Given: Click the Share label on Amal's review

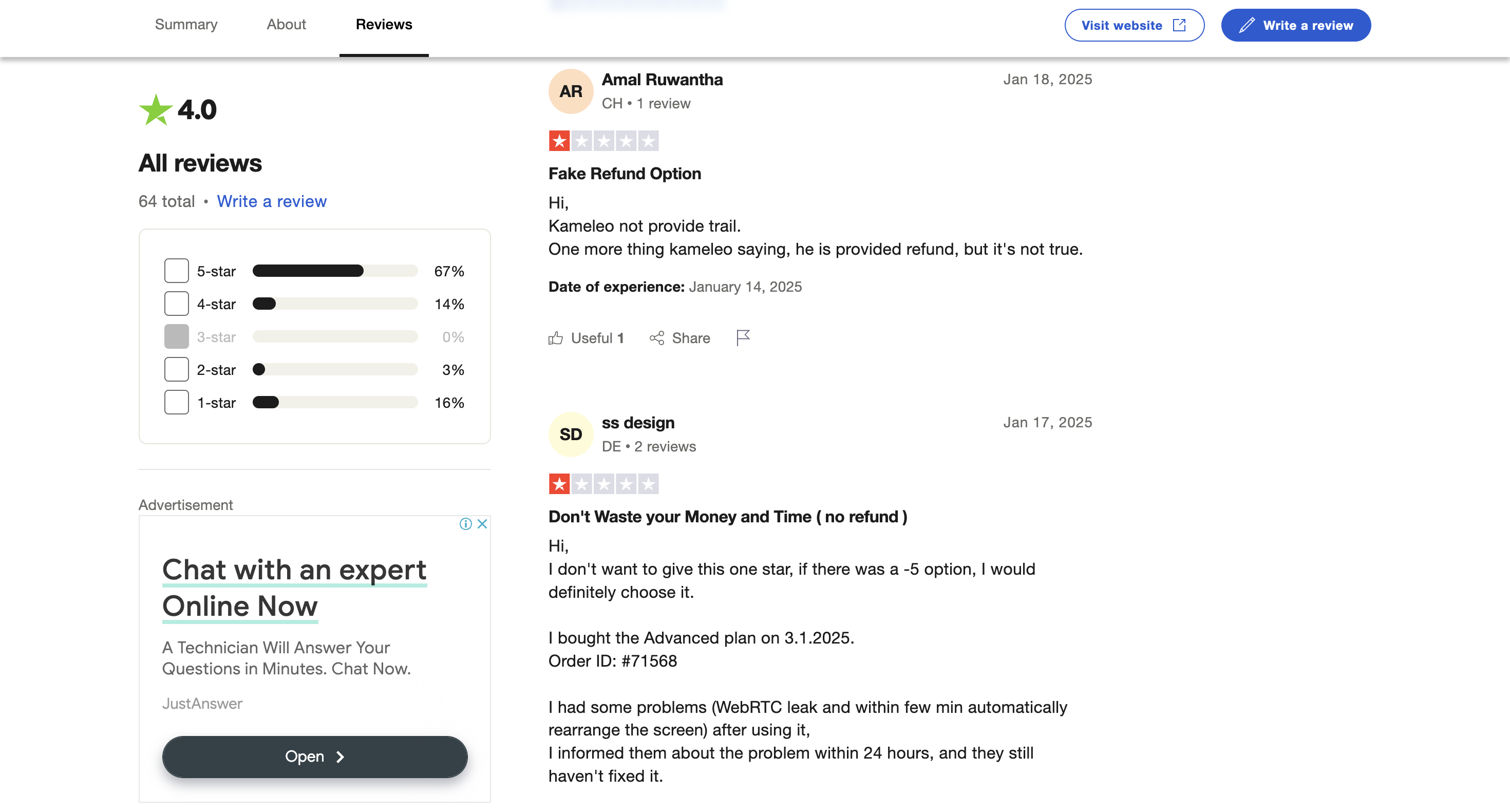Looking at the screenshot, I should pos(691,338).
